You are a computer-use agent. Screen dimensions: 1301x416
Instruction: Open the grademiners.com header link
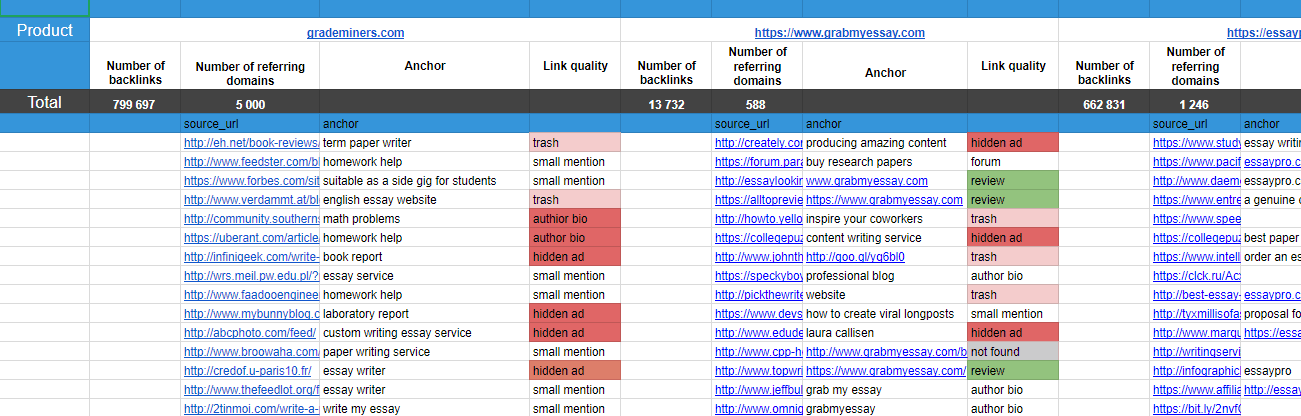pos(355,33)
